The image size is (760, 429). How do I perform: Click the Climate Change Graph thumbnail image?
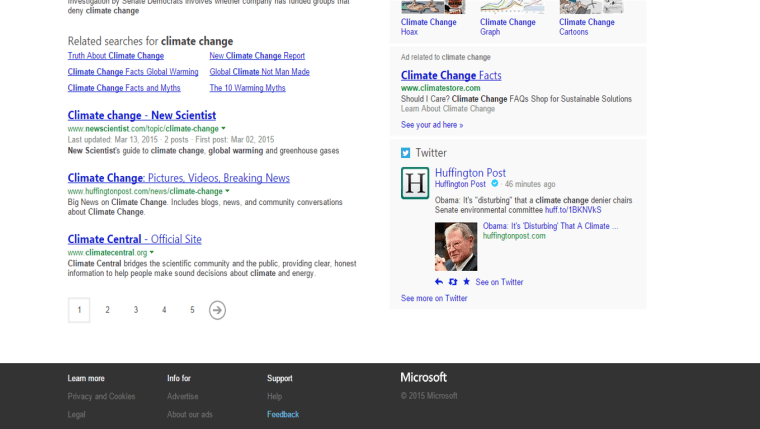(512, 7)
